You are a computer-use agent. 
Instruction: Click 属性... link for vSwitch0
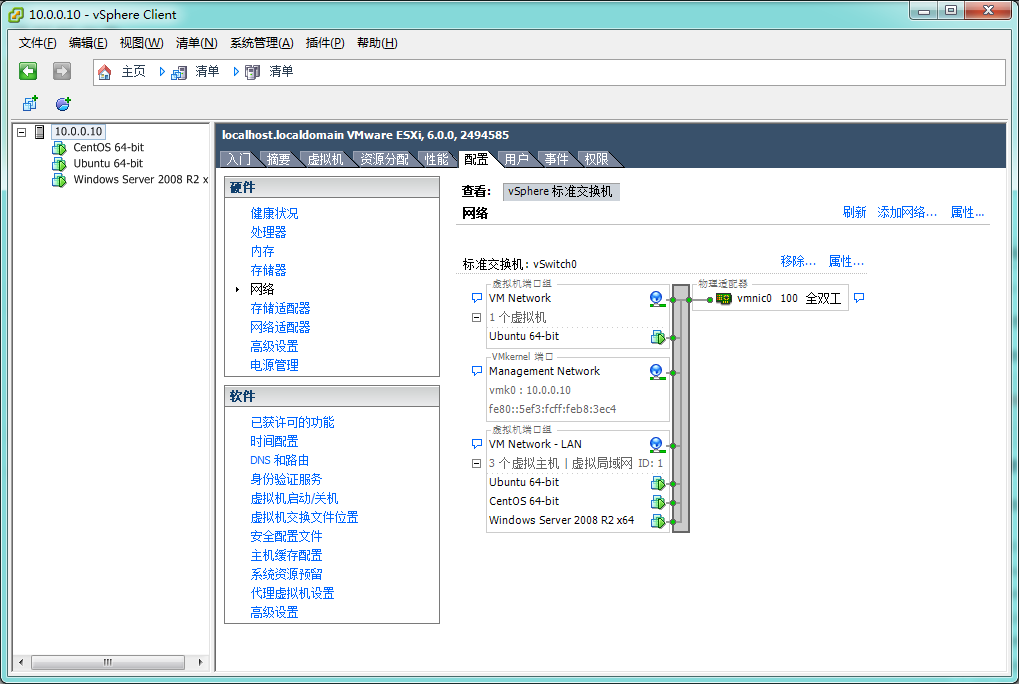(846, 261)
